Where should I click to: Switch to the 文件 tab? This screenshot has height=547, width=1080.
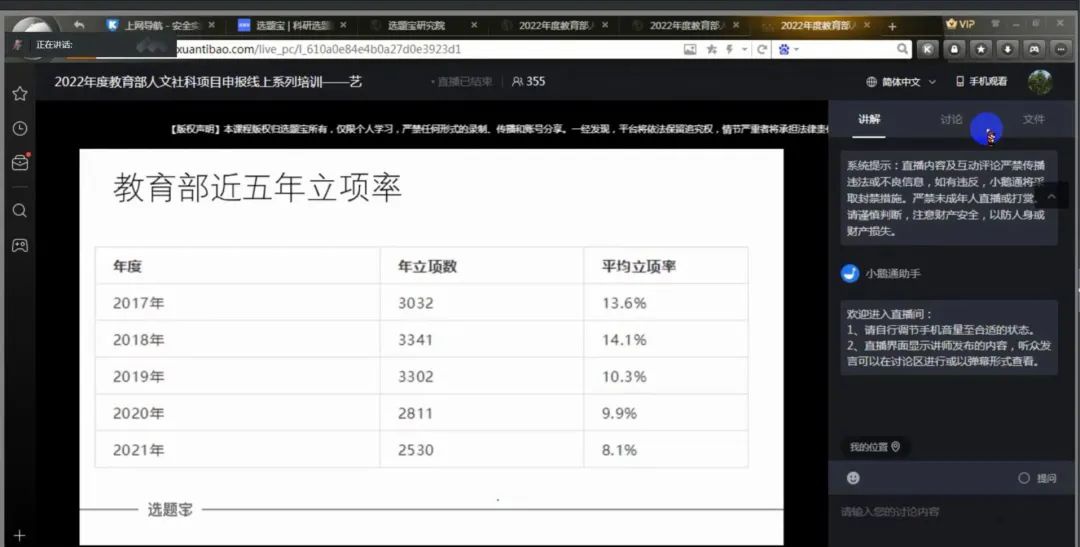coord(1033,119)
